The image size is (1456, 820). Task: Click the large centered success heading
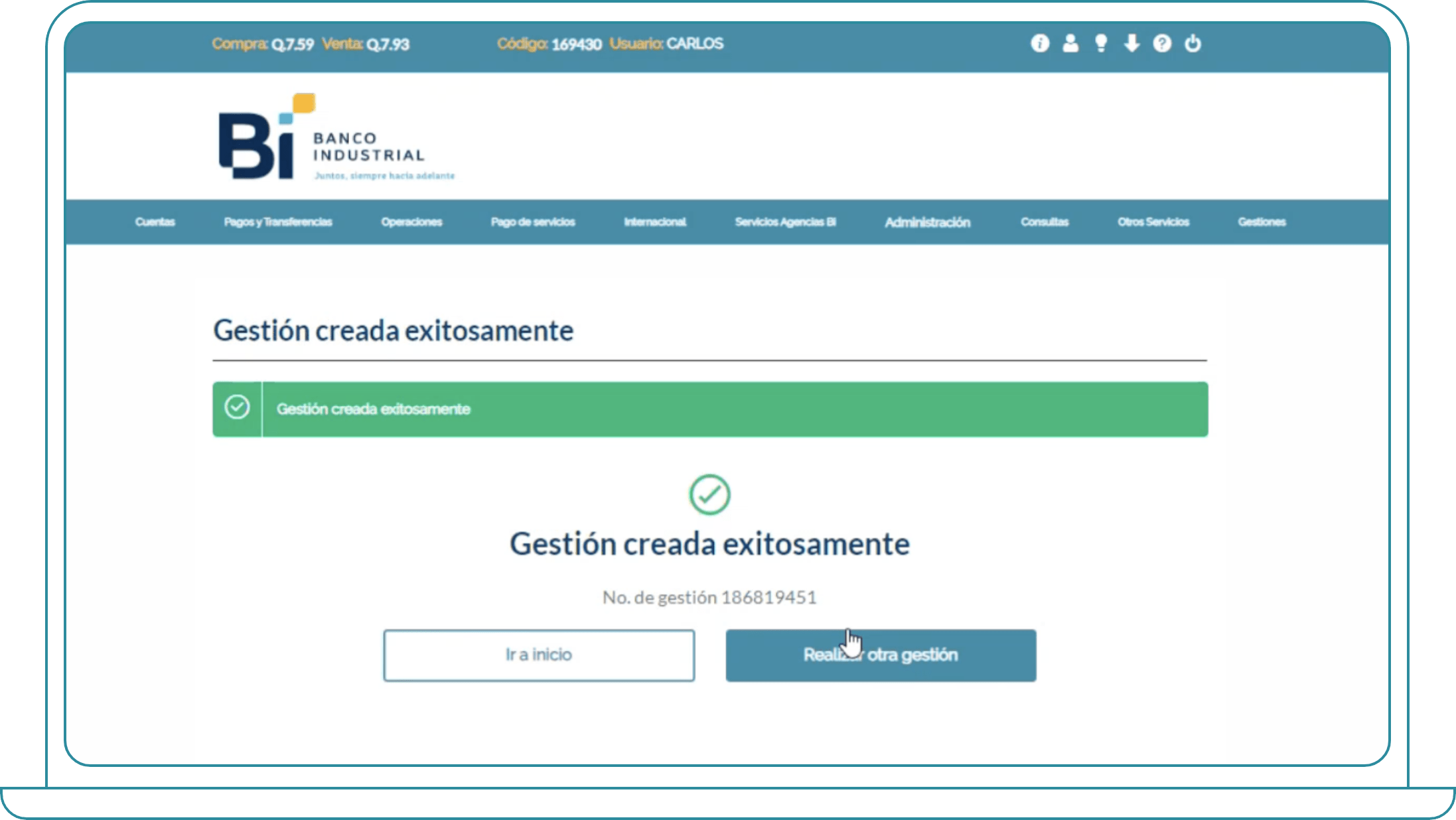709,544
